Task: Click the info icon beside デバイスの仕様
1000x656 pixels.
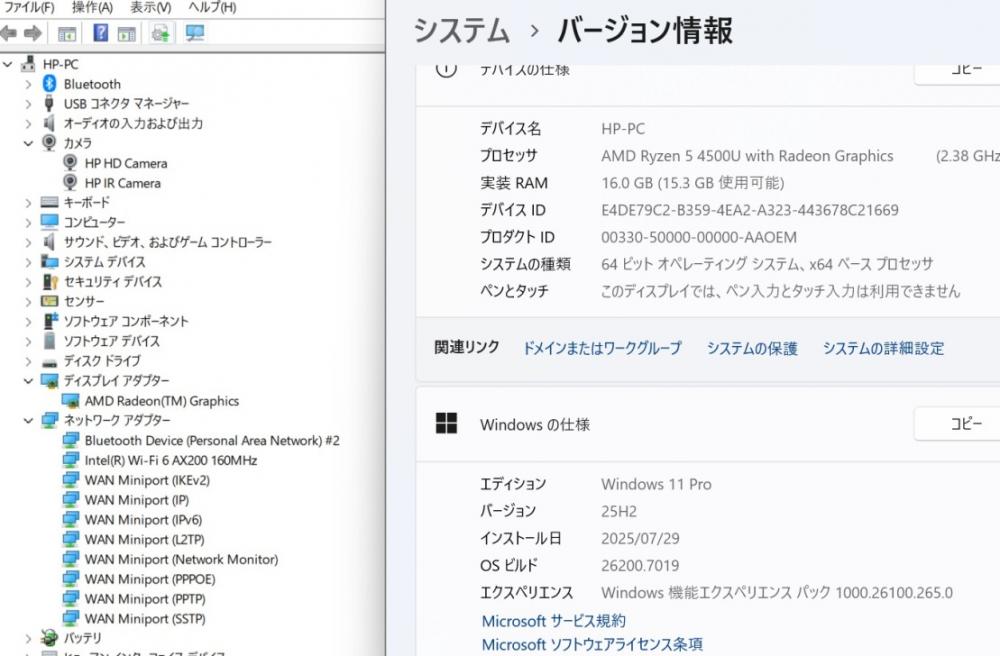Action: click(x=446, y=68)
